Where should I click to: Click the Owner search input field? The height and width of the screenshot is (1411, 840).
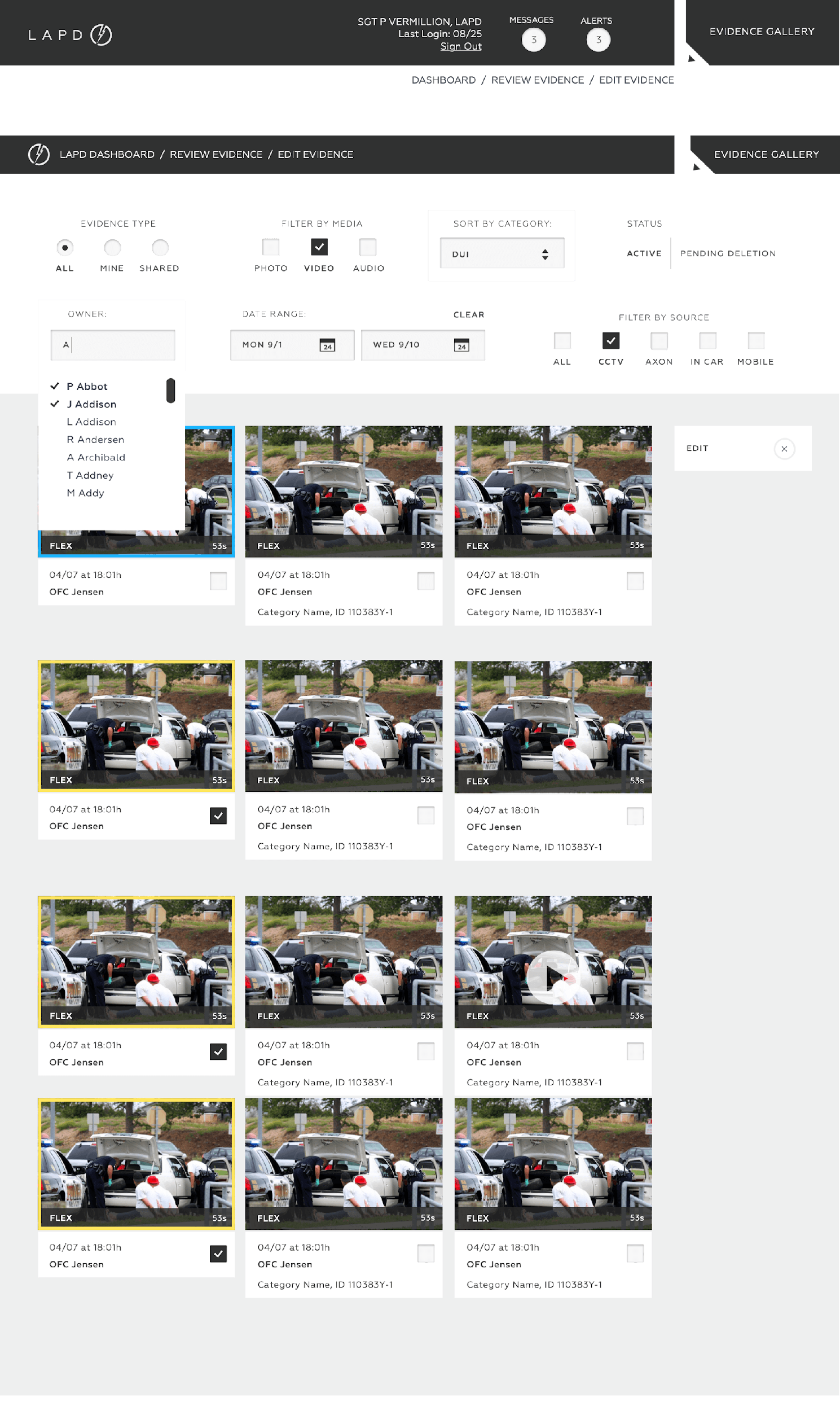[113, 345]
